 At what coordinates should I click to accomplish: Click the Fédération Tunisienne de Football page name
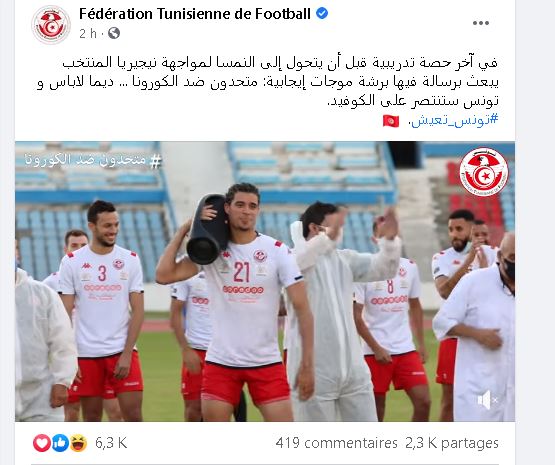[195, 14]
